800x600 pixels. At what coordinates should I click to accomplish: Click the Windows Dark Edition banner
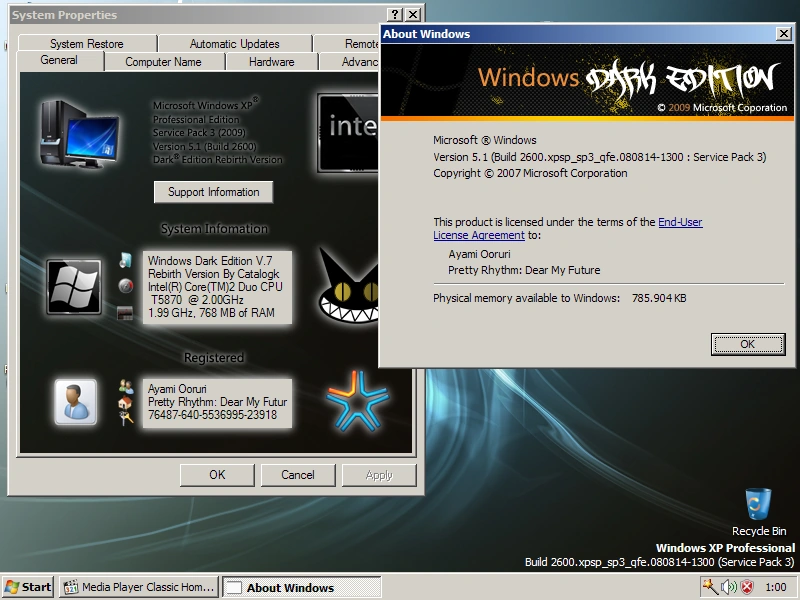point(587,82)
